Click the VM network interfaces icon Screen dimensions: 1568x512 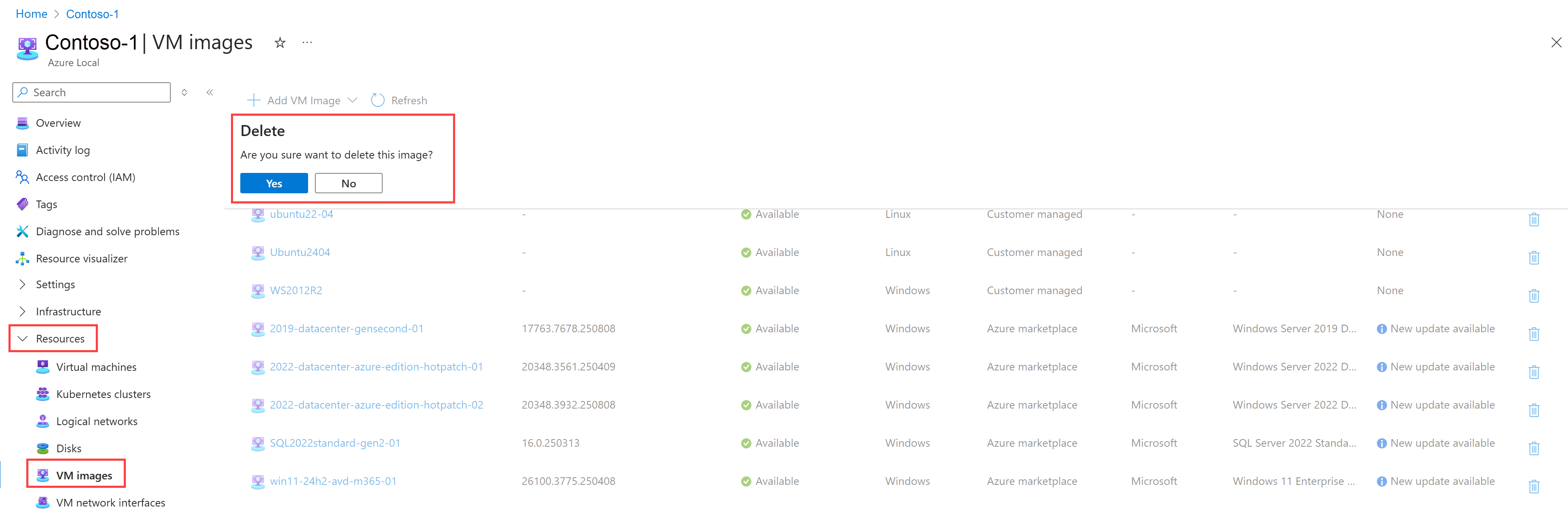43,503
